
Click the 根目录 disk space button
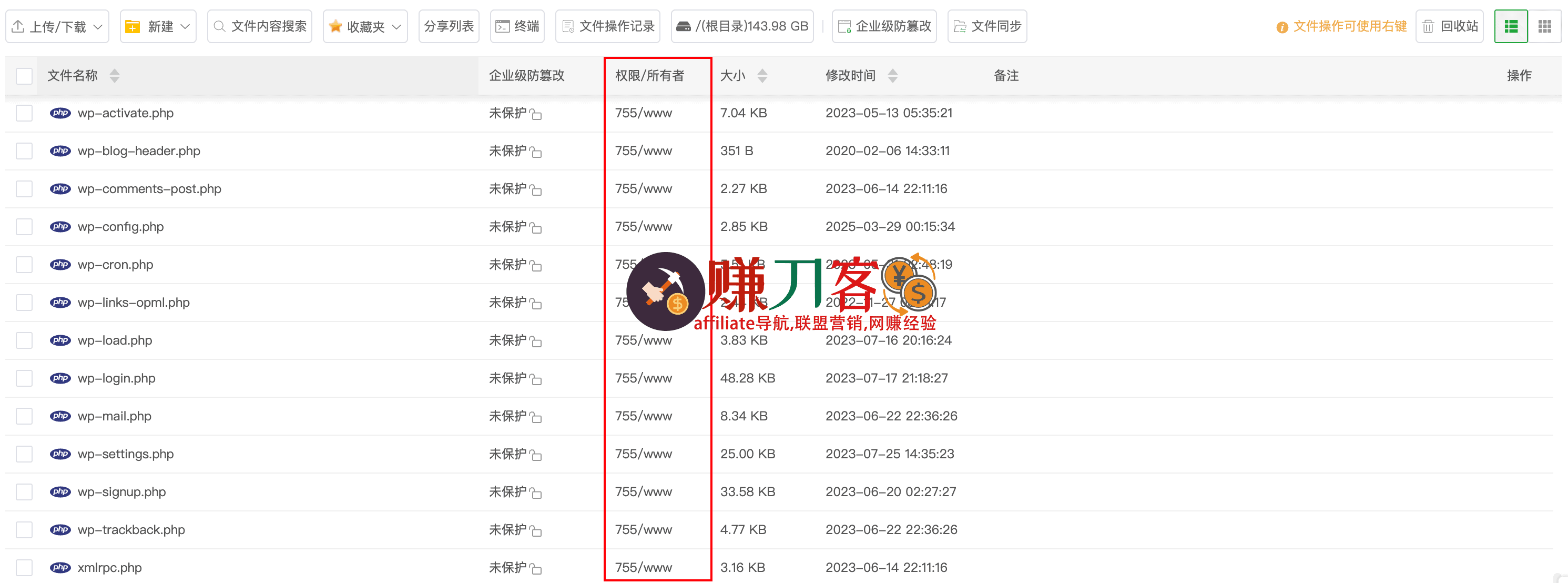pyautogui.click(x=742, y=26)
